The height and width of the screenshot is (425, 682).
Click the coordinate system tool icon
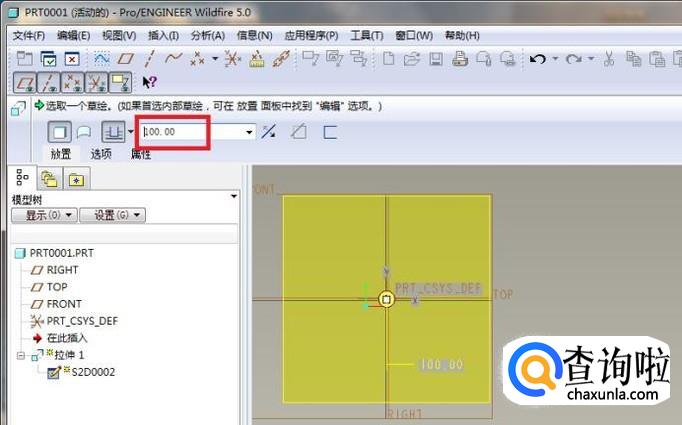click(233, 59)
